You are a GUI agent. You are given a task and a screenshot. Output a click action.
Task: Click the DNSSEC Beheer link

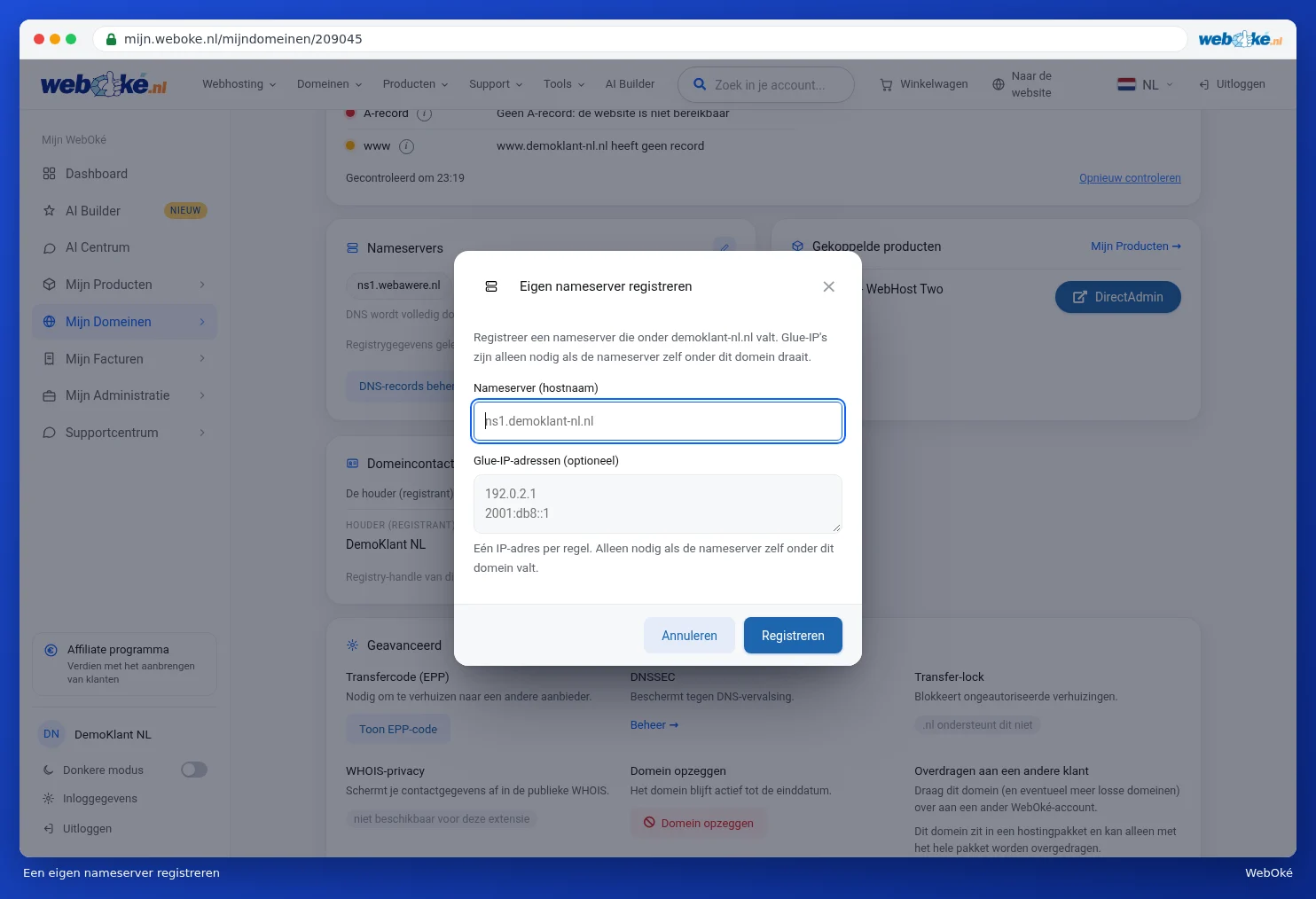pyautogui.click(x=654, y=725)
